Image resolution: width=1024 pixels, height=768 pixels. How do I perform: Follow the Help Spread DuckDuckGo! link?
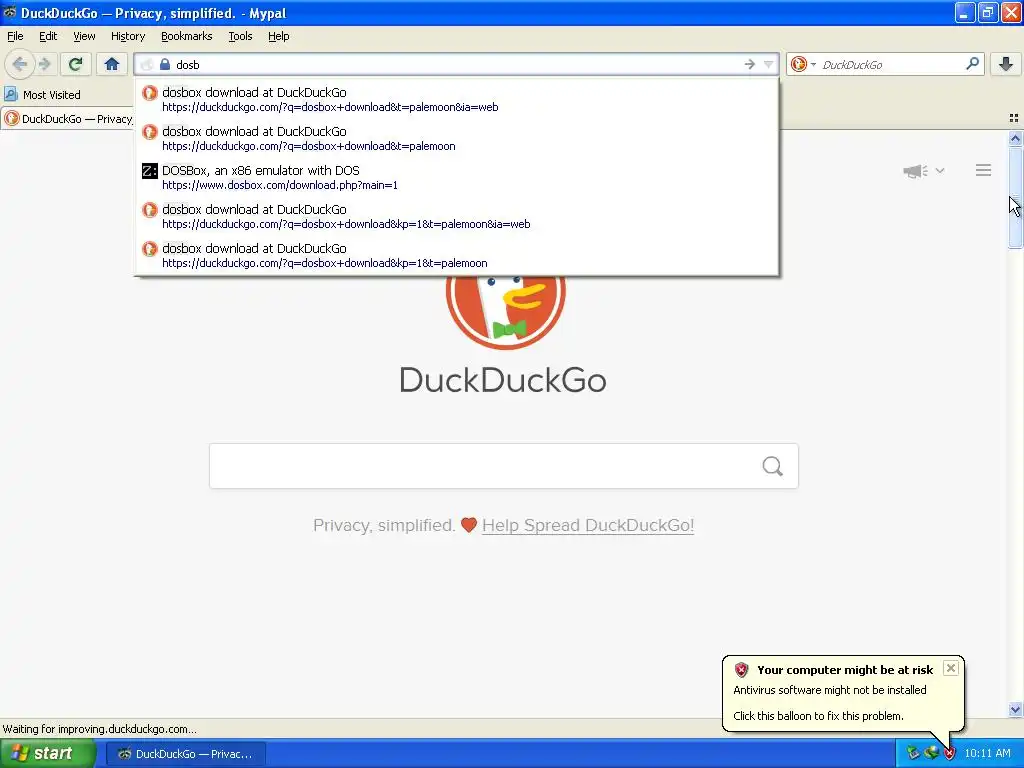click(588, 525)
